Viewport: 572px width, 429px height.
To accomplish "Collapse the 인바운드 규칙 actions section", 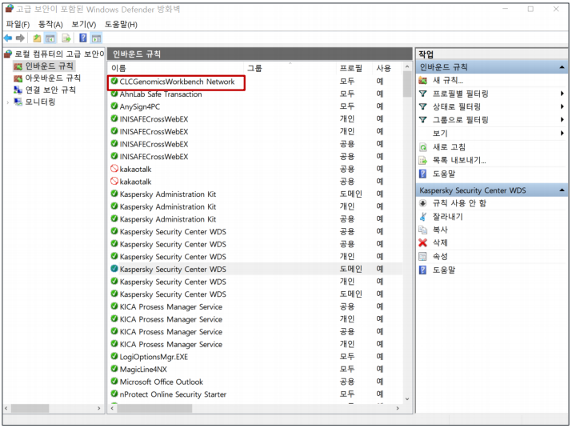I will (562, 67).
